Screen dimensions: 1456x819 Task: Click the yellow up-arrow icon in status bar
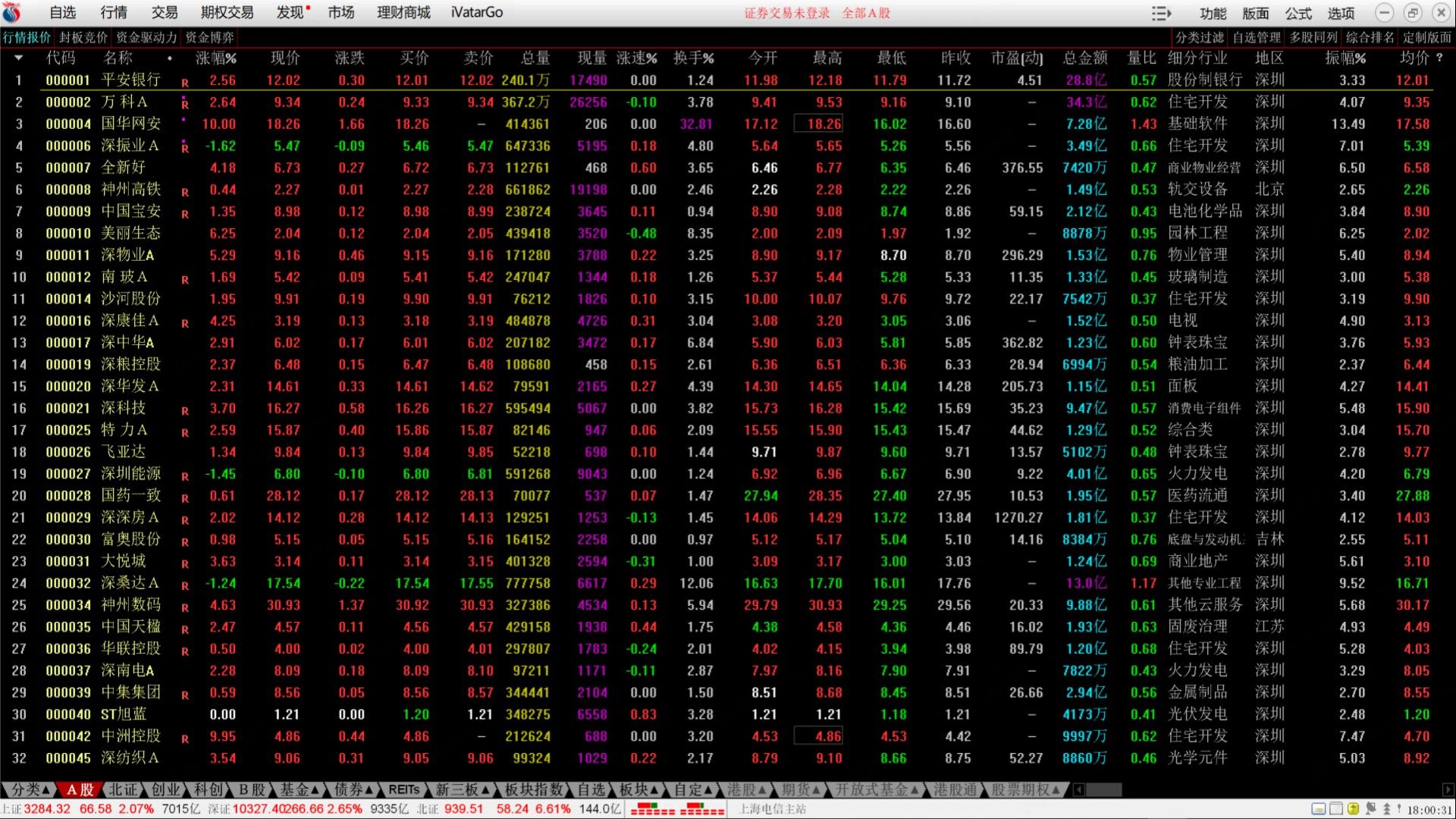click(x=1353, y=809)
